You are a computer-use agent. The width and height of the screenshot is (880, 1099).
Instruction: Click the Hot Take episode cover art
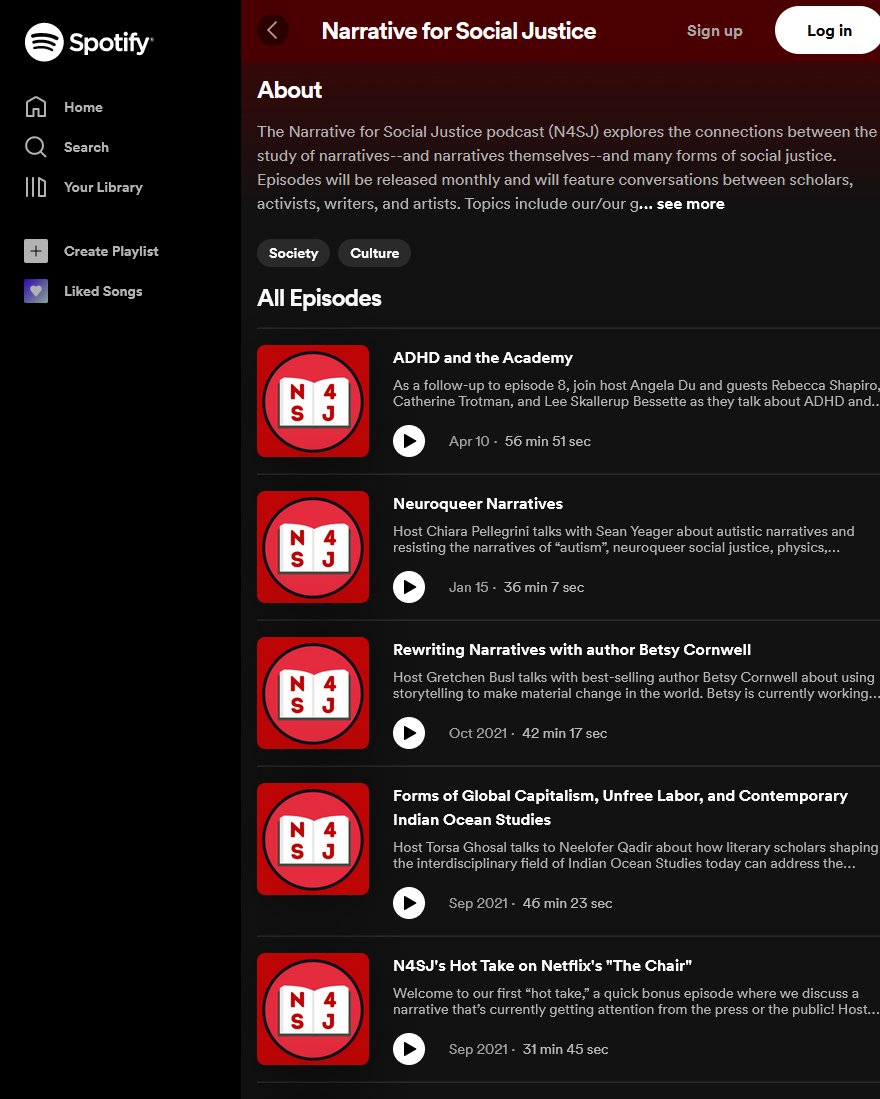click(313, 1009)
